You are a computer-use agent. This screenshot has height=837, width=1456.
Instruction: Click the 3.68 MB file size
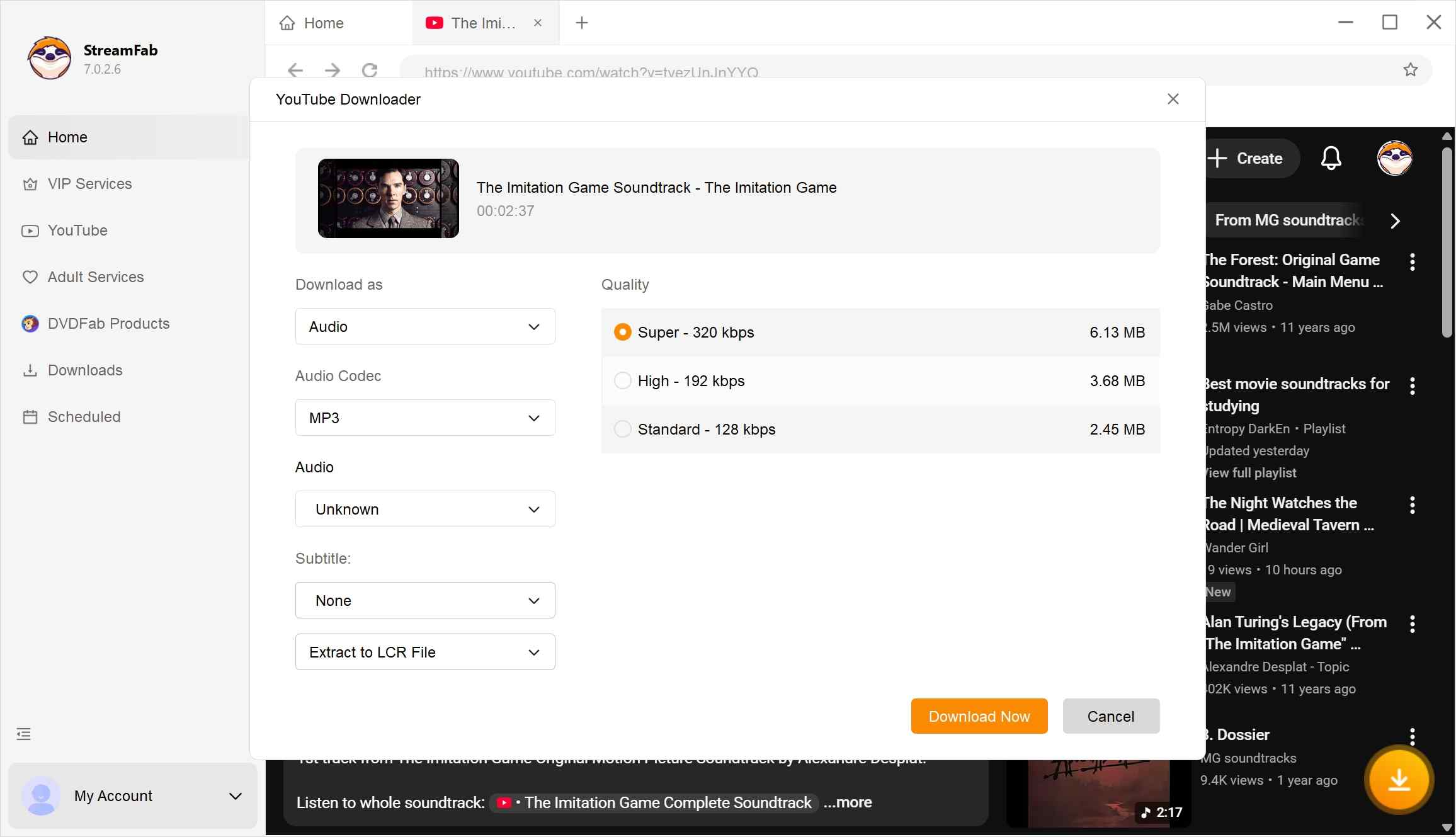click(1117, 381)
